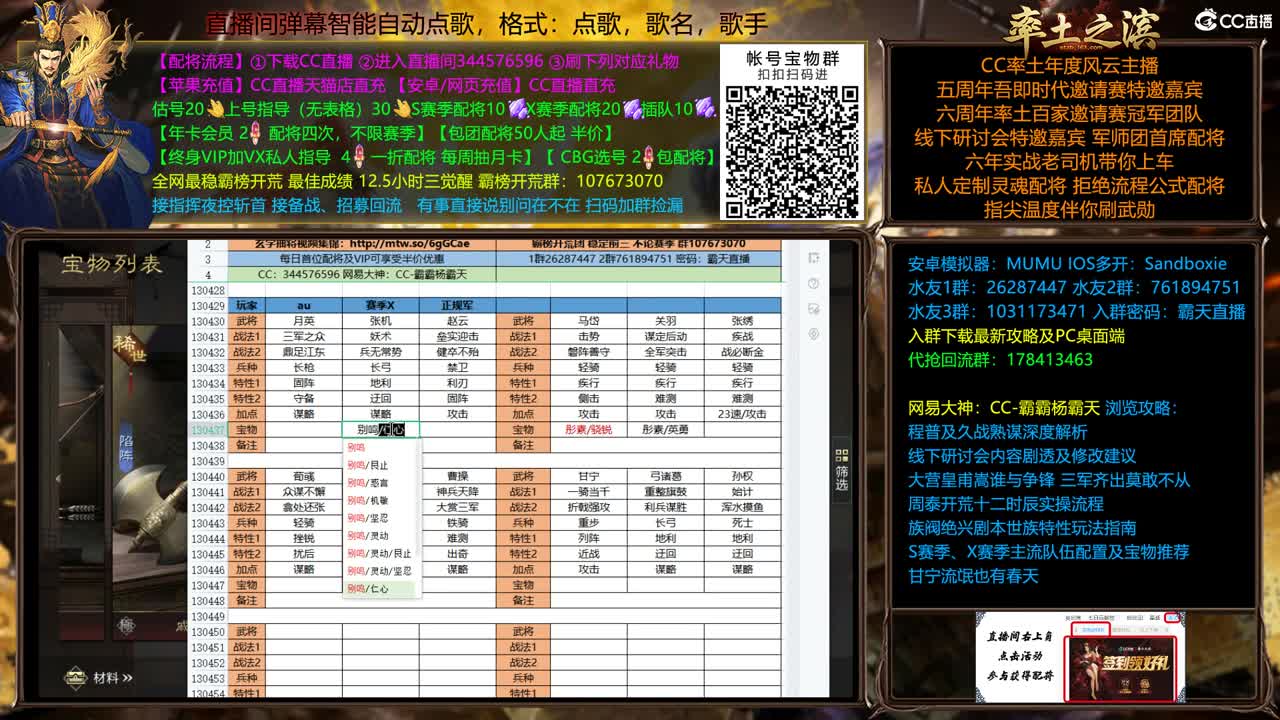This screenshot has height=720, width=1280.
Task: Choose 别鸣/艮止 from the dropdown list
Action: click(381, 465)
